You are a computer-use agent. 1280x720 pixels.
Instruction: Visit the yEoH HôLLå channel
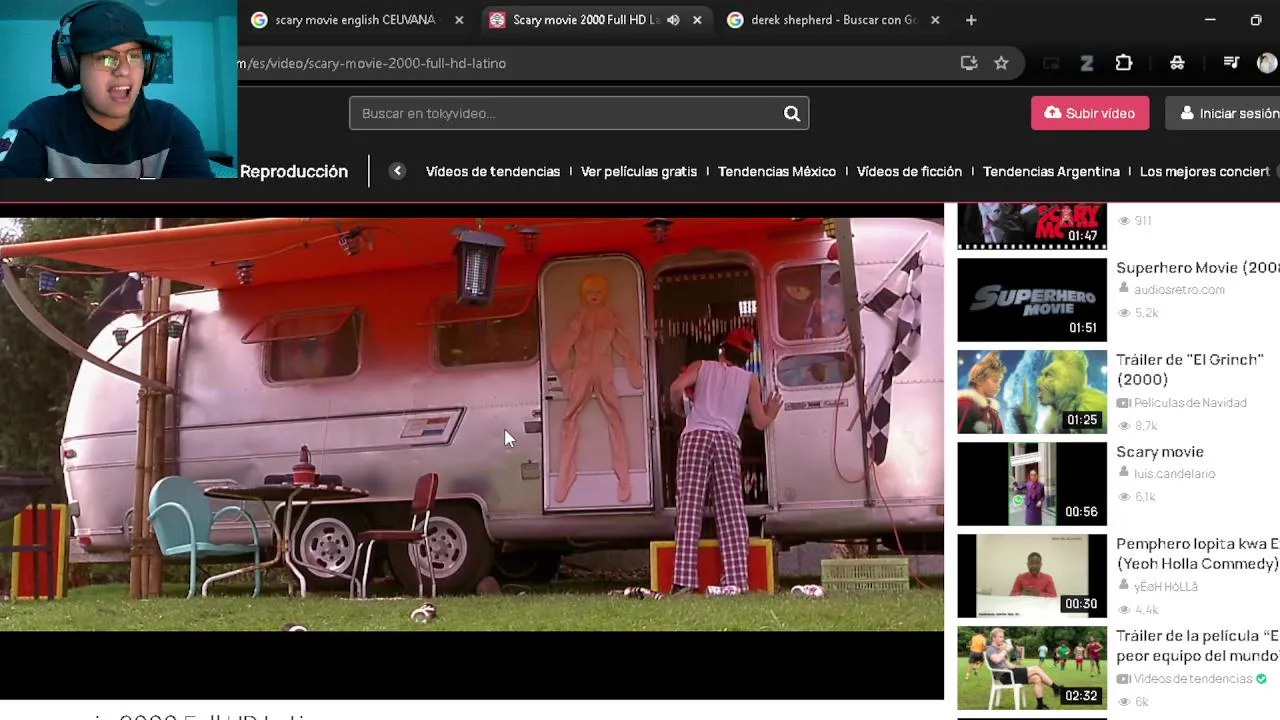[x=1166, y=587]
